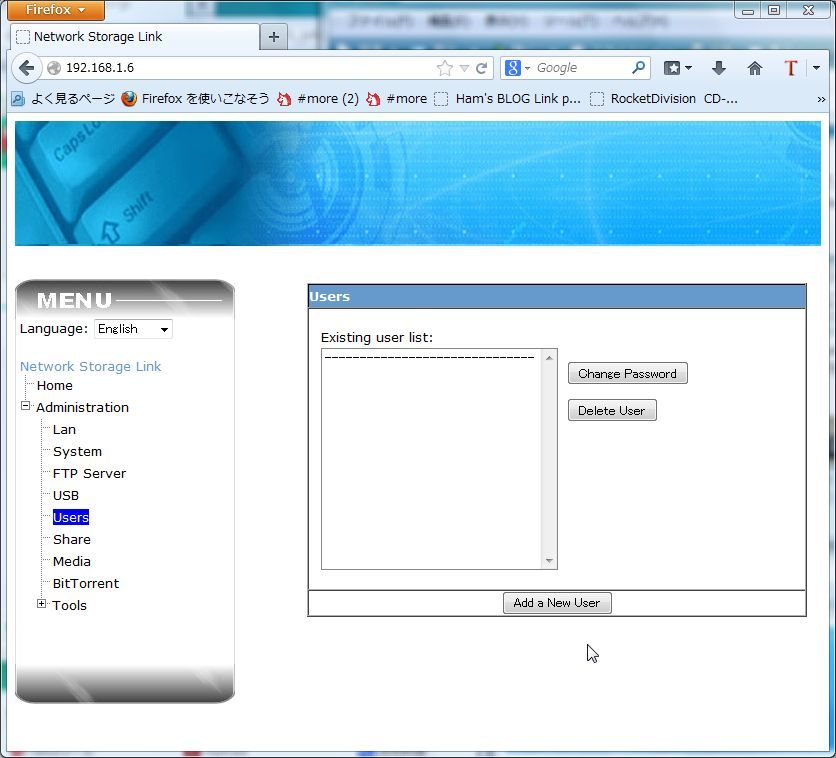Open the Firefox を使いこなそう bookmark

(x=195, y=99)
